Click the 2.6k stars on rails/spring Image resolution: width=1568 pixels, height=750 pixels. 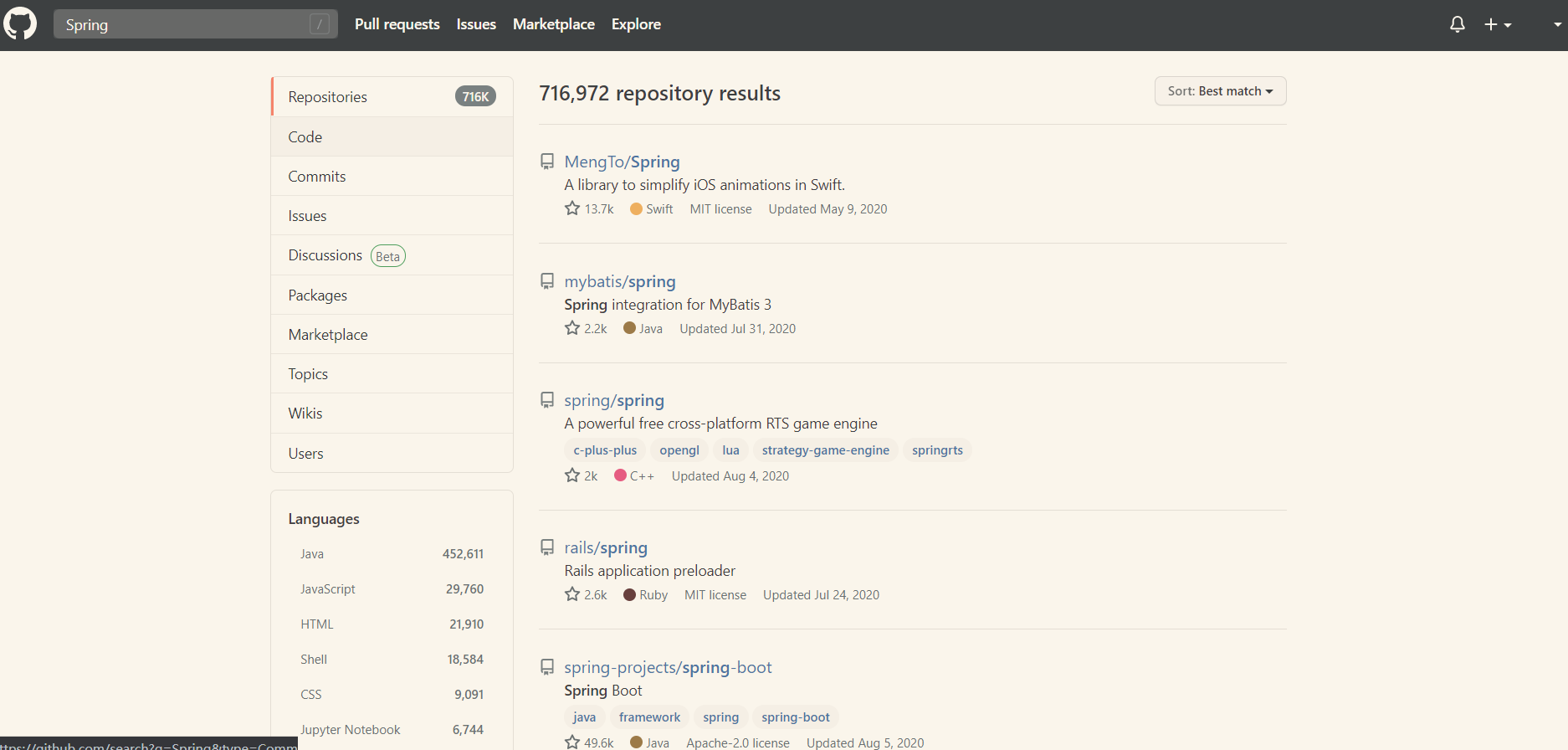(x=586, y=594)
